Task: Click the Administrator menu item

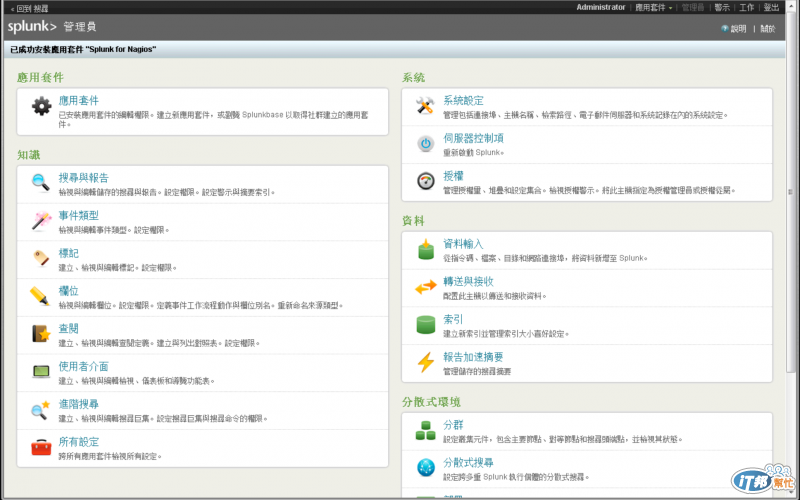Action: coord(601,7)
